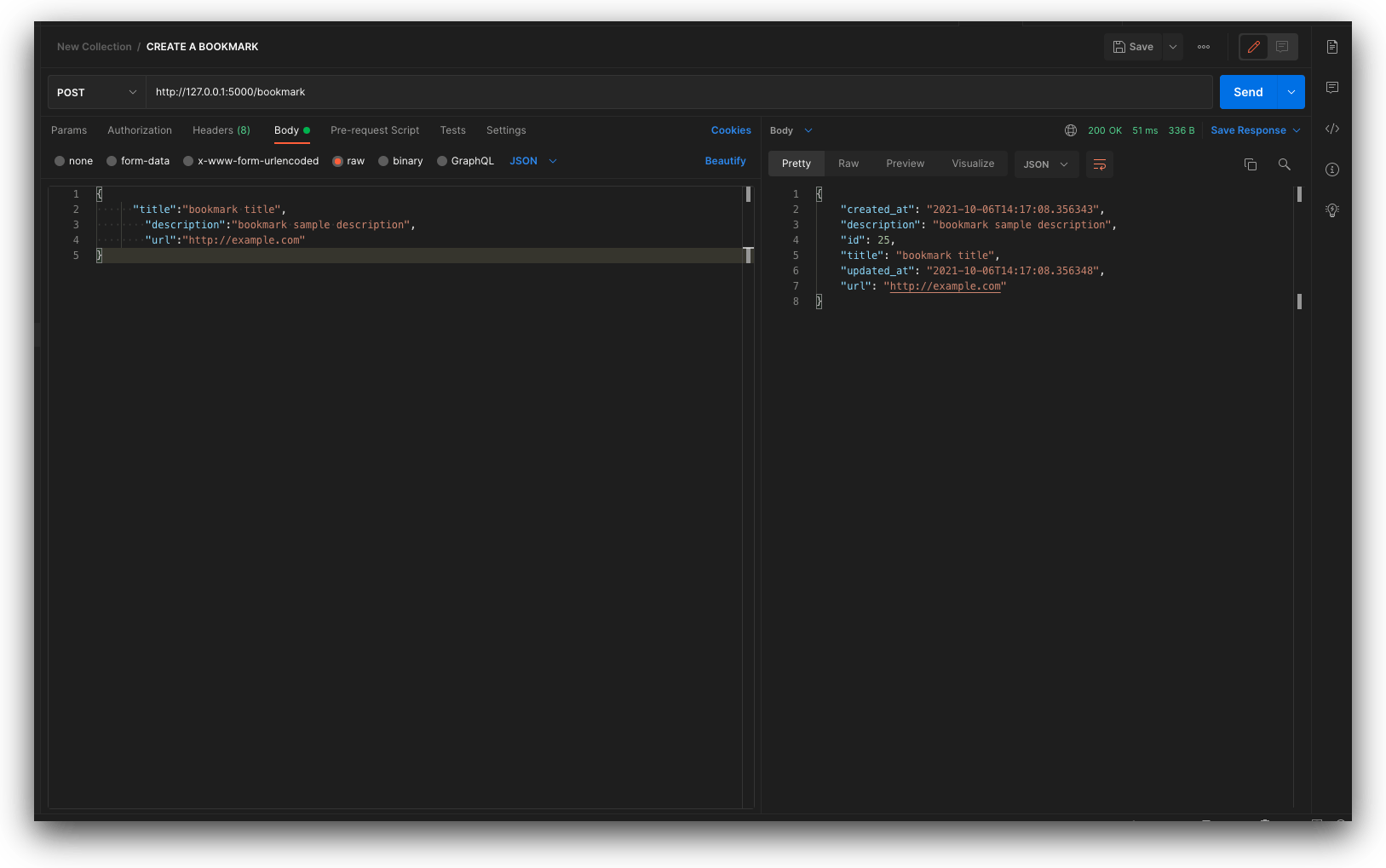1386x868 pixels.
Task: Select the form-data body type
Action: coord(138,160)
